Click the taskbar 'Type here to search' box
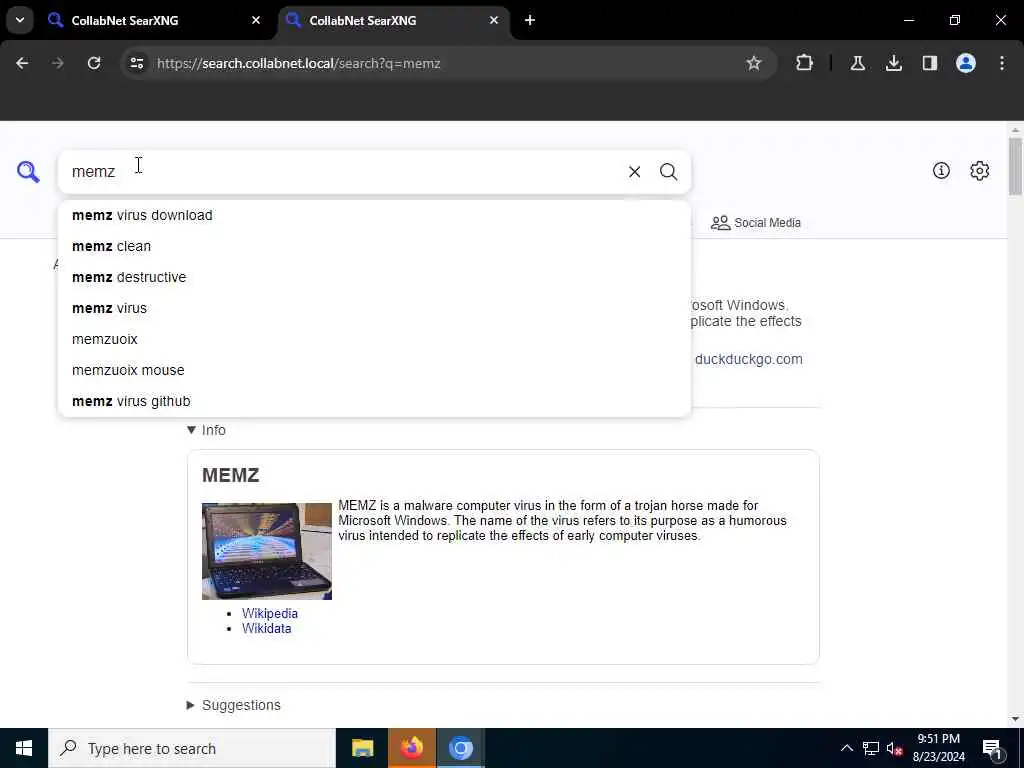Image resolution: width=1024 pixels, height=768 pixels. (x=192, y=748)
